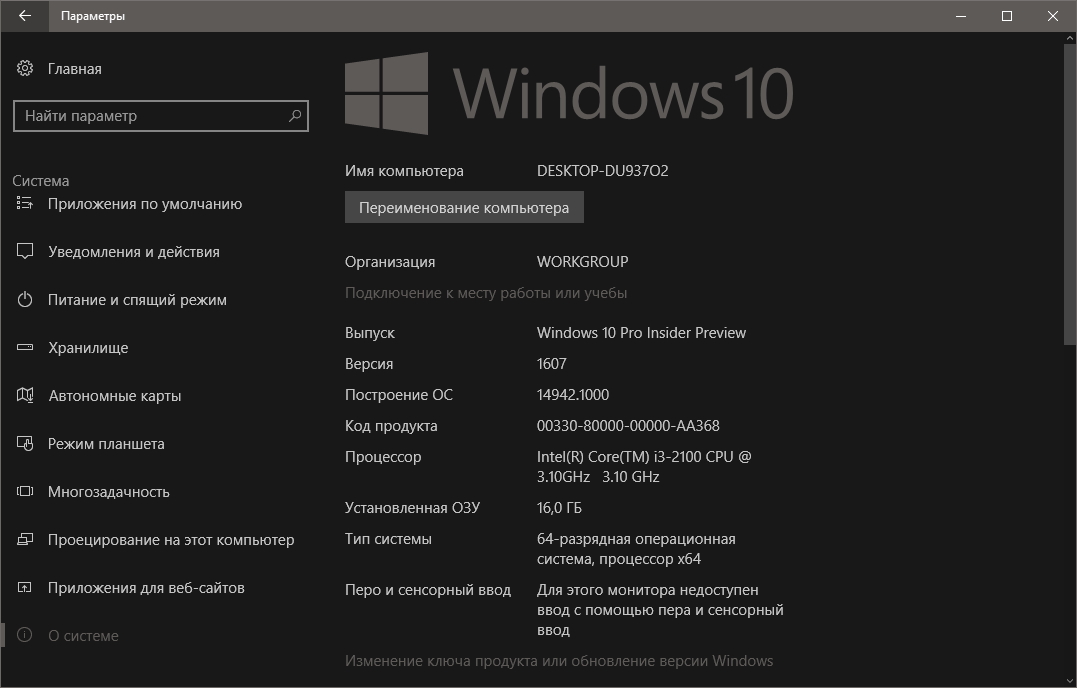
Task: Click the power icon for Питание и спящий режим
Action: [x=25, y=299]
